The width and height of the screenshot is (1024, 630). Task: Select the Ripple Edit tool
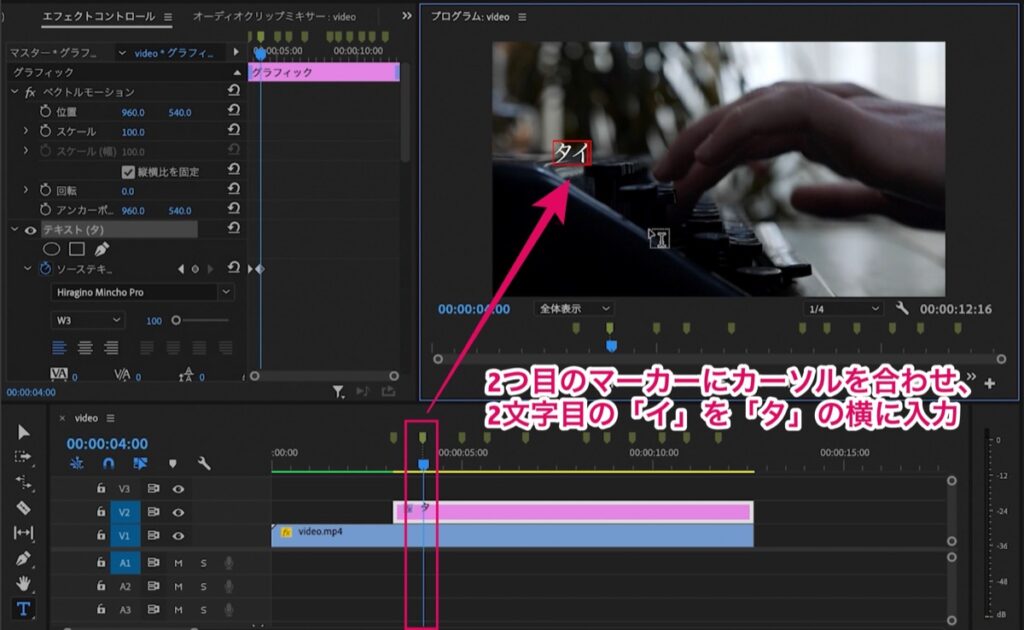(x=24, y=482)
